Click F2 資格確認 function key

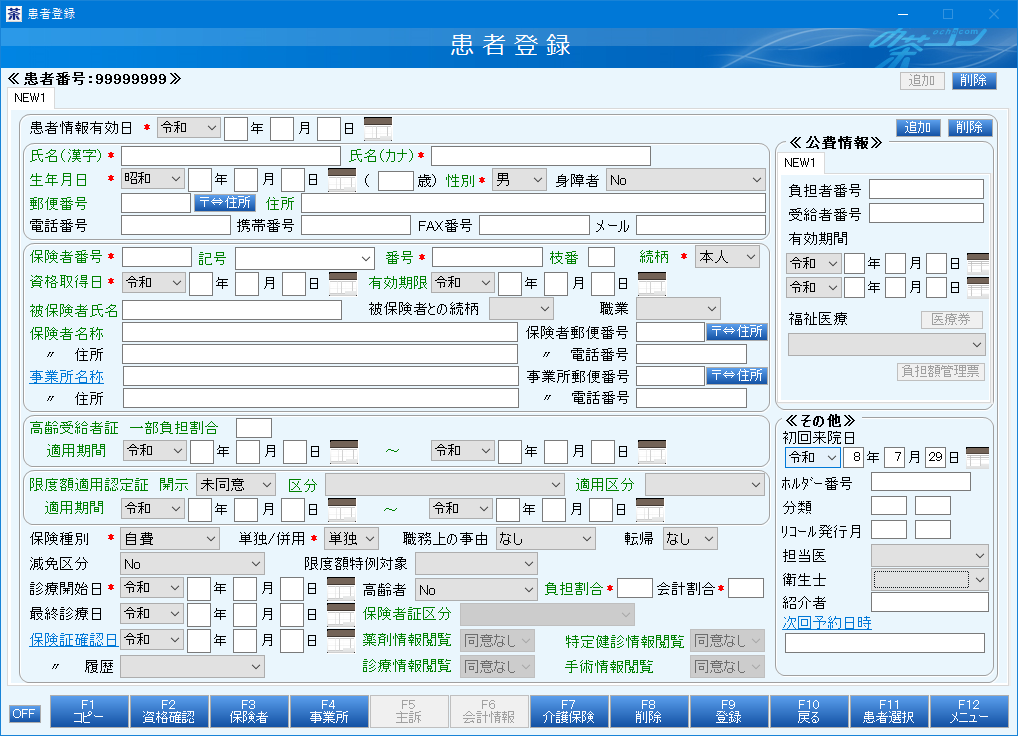point(169,711)
